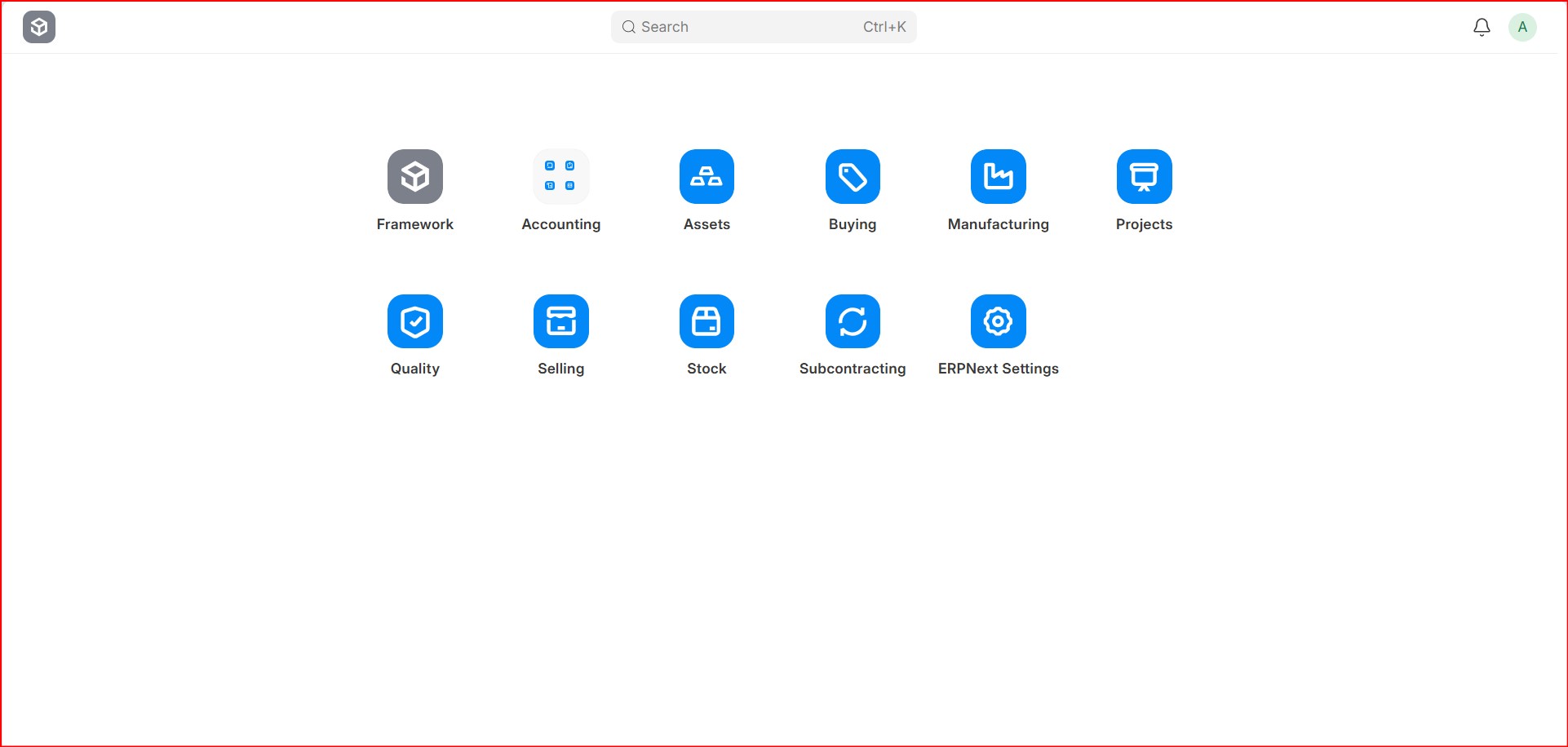Launch the Projects presentation-board icon
The width and height of the screenshot is (1568, 747).
[x=1144, y=176]
